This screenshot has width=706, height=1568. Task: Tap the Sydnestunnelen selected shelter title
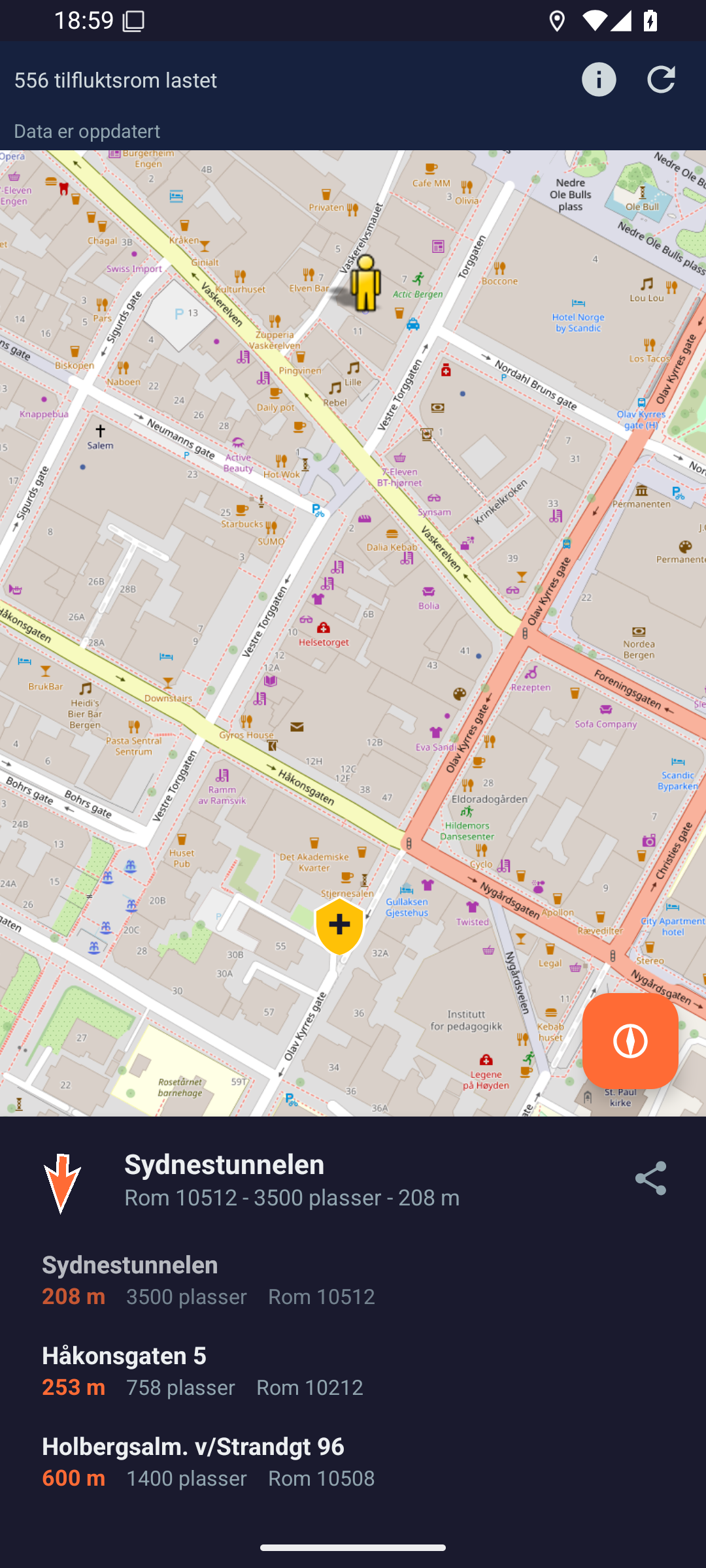click(x=224, y=1164)
